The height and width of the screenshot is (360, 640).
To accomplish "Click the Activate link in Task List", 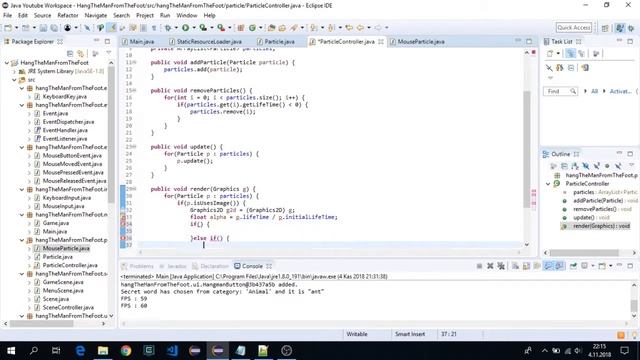I will click(620, 91).
